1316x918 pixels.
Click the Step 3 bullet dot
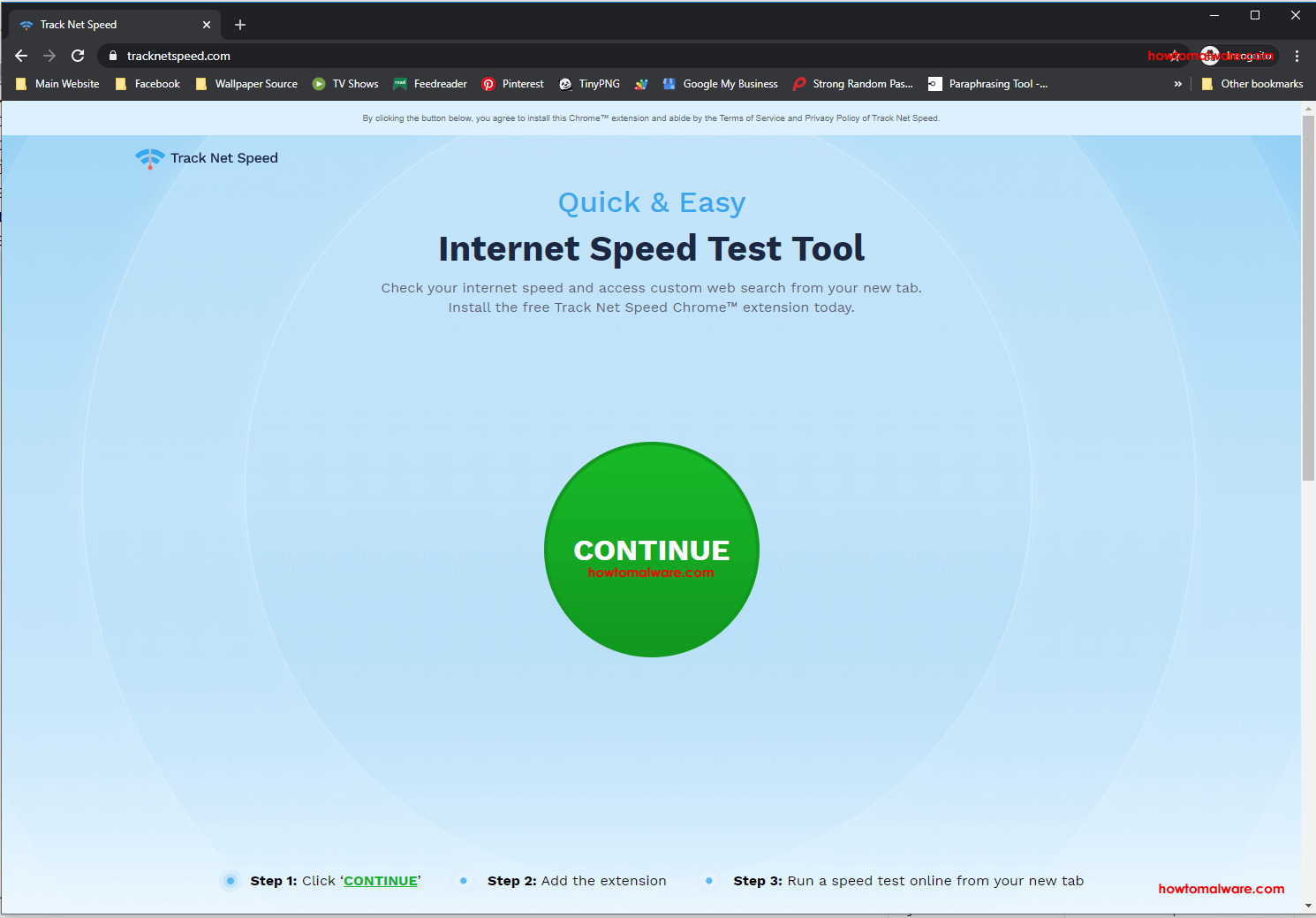709,881
